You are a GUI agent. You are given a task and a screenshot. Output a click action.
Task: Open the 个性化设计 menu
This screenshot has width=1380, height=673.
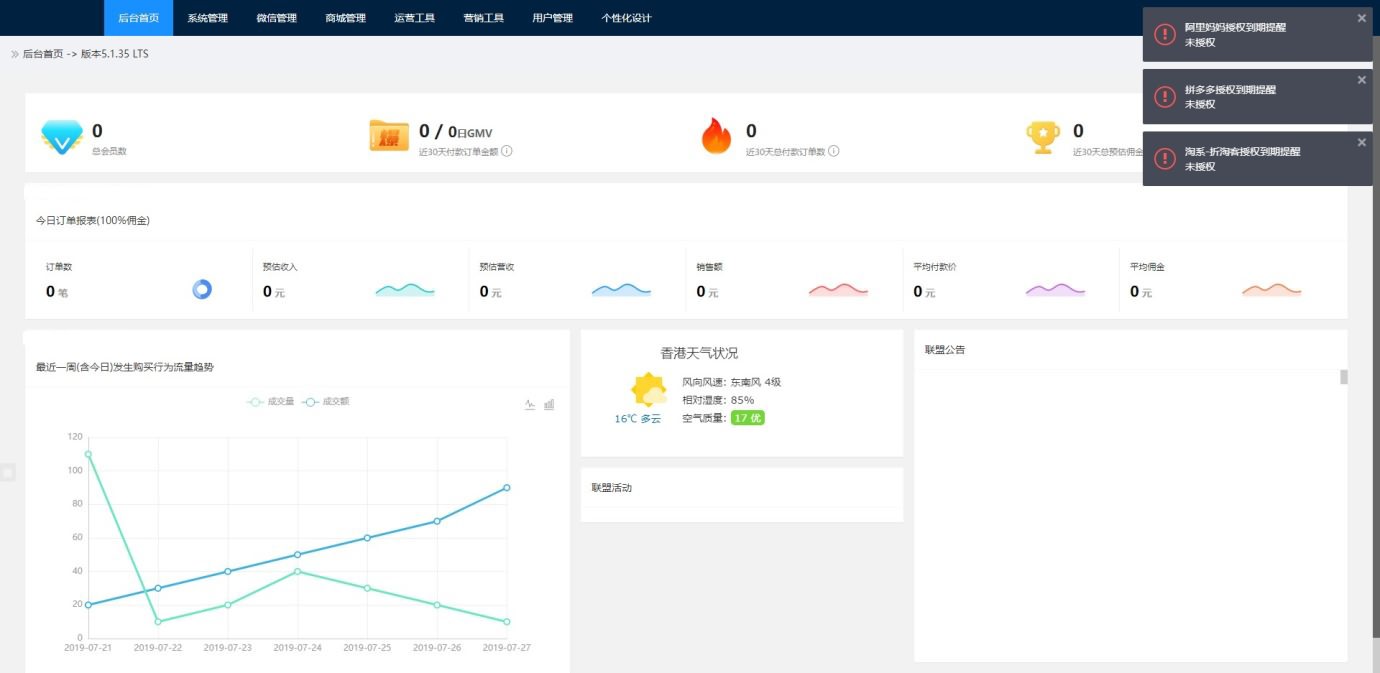(x=626, y=18)
